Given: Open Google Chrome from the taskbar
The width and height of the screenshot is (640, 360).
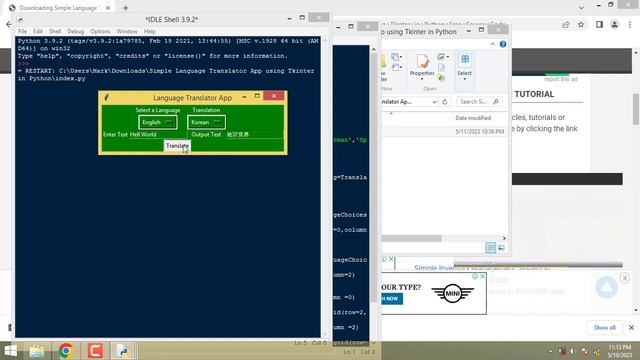Looking at the screenshot, I should click(x=66, y=351).
